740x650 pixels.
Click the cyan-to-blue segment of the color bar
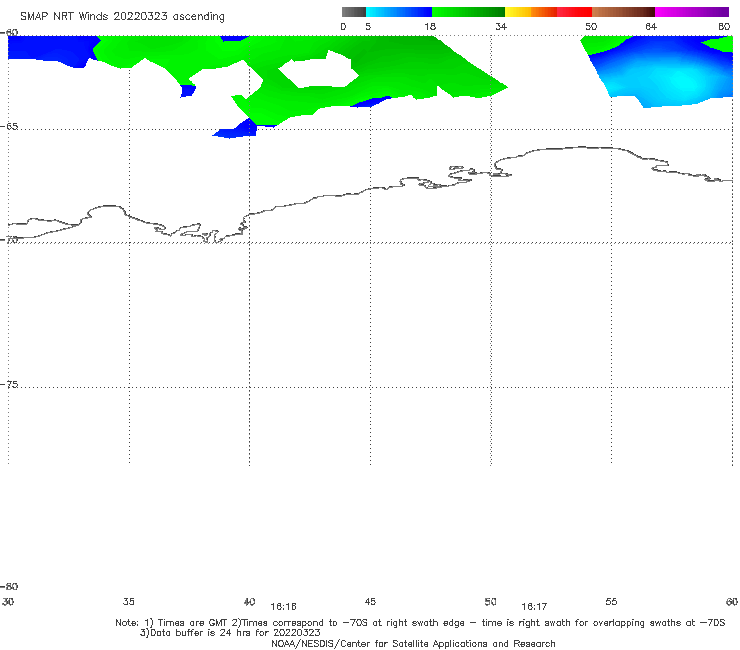pyautogui.click(x=399, y=12)
